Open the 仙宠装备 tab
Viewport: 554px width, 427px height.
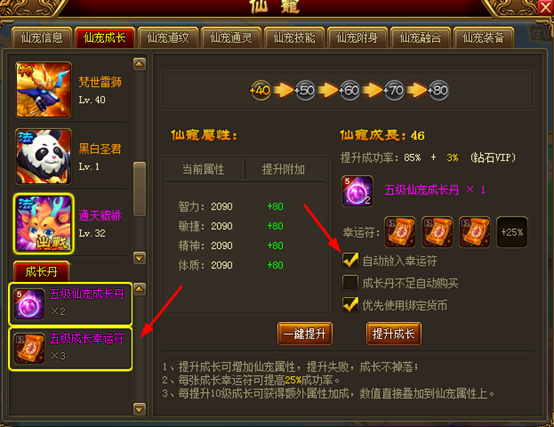click(483, 37)
